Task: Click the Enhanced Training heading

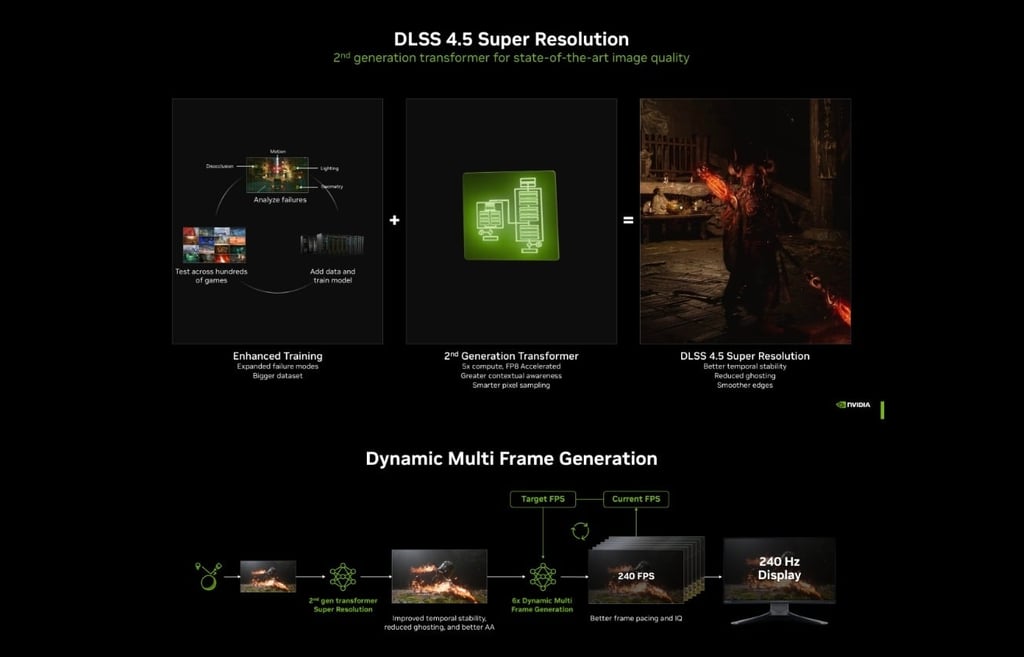Action: (x=278, y=356)
